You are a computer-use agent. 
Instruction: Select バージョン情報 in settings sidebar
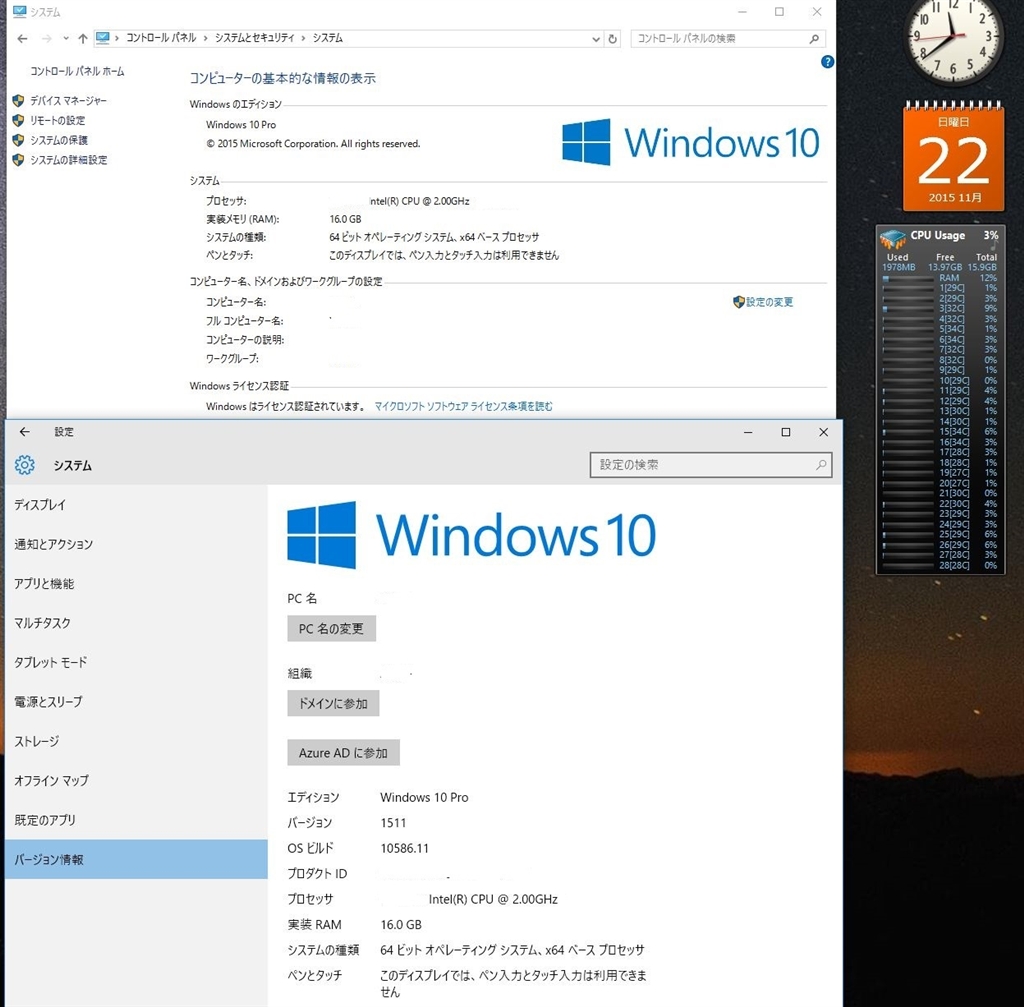136,859
